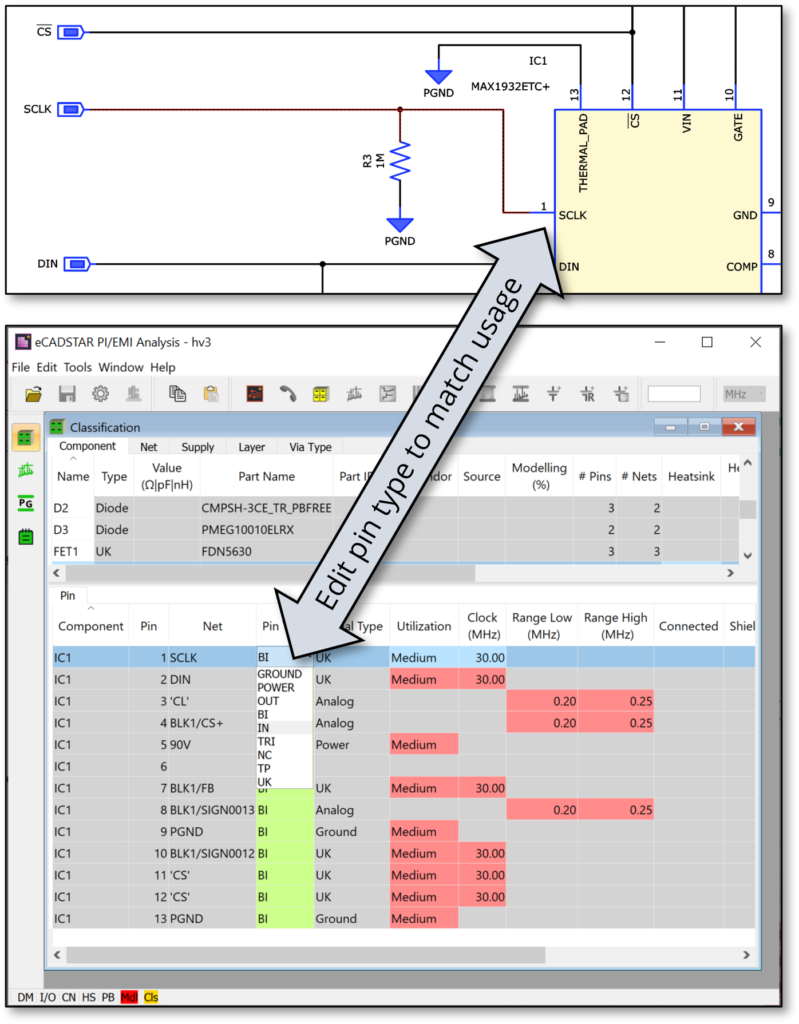
Task: Switch to the Net tab
Action: click(148, 447)
